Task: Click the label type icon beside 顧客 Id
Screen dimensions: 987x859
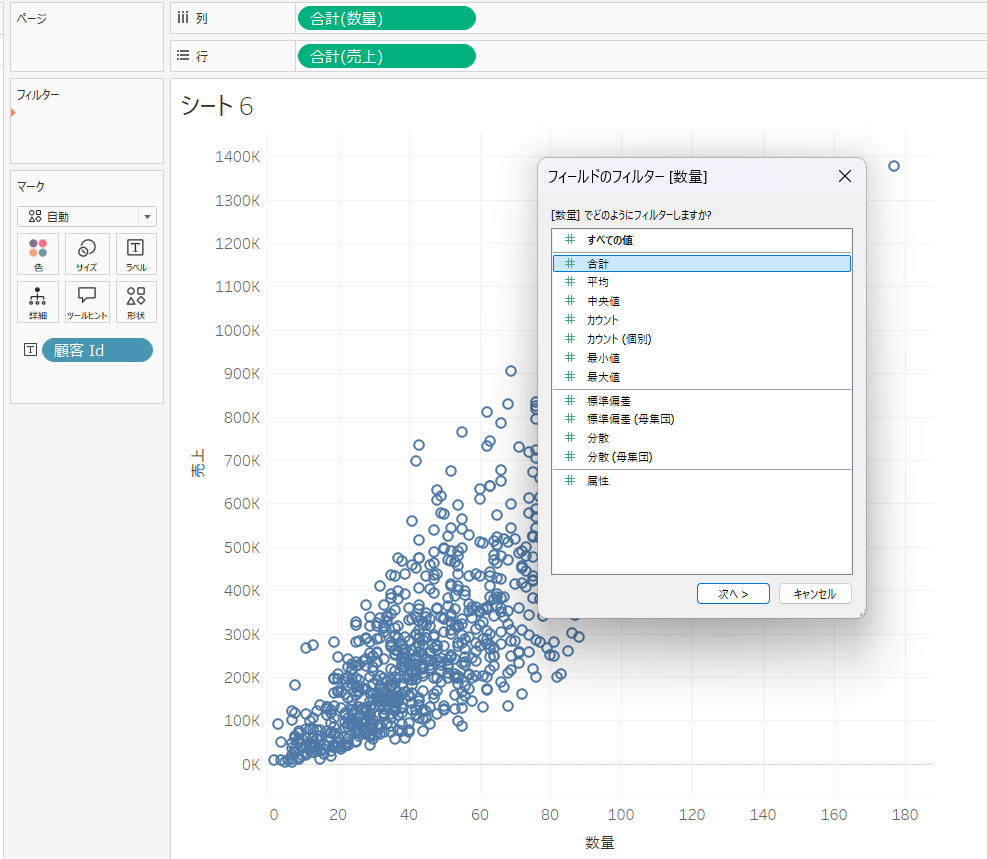Action: (30, 350)
